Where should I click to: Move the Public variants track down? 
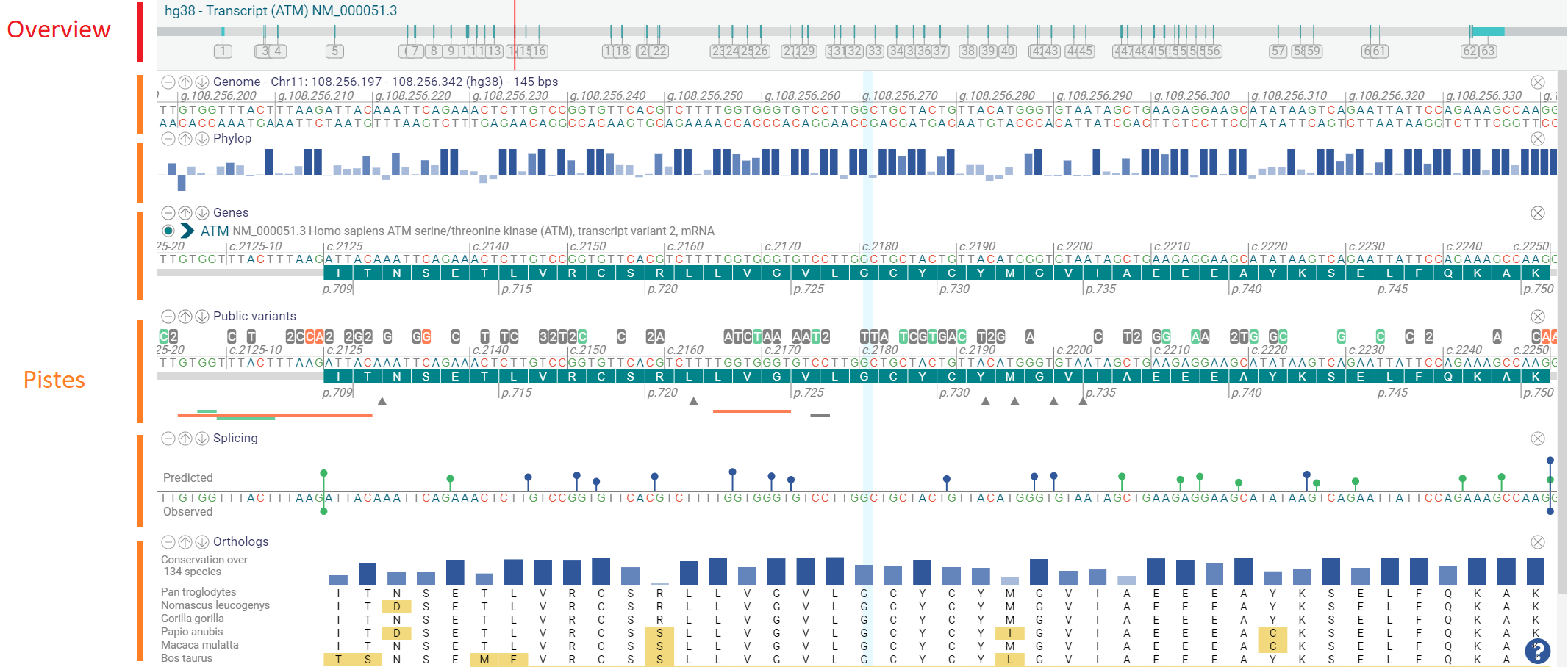point(202,317)
